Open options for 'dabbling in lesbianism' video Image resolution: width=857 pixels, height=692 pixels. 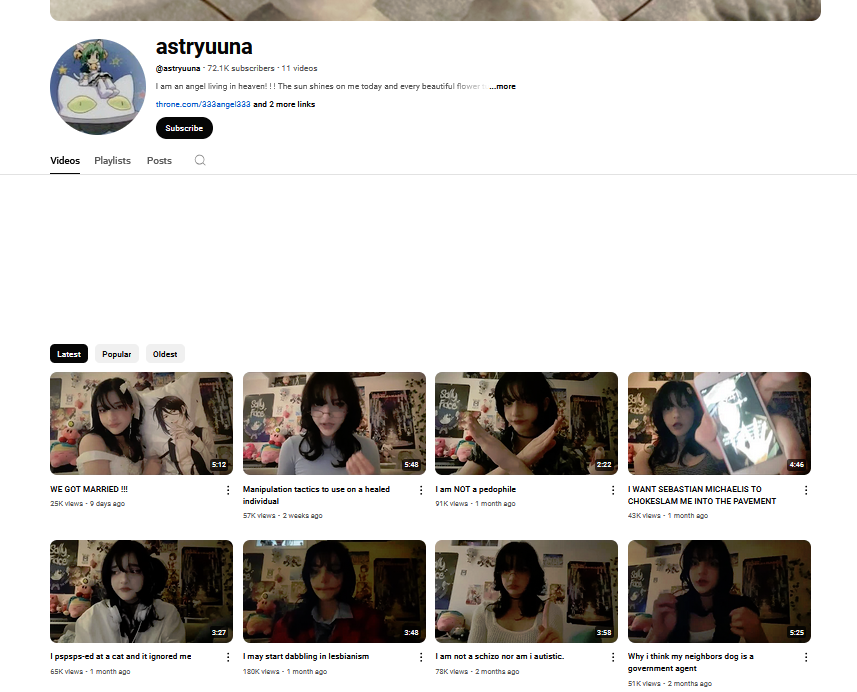tap(421, 657)
